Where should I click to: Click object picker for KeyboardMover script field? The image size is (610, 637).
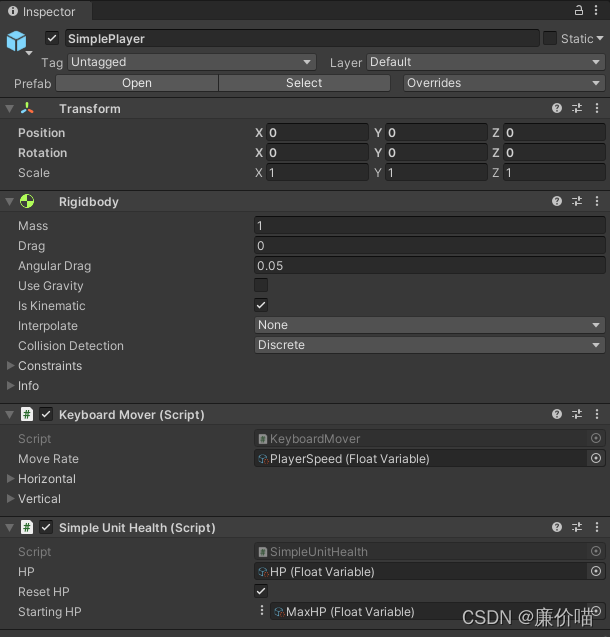point(595,438)
